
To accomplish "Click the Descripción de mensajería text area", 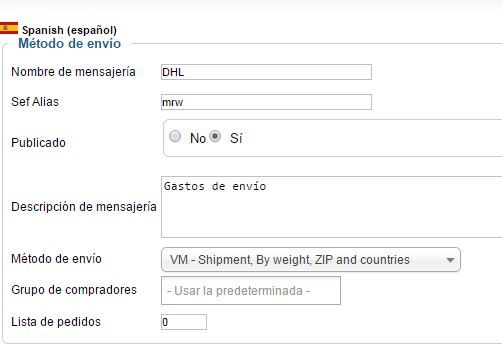I will [x=331, y=207].
